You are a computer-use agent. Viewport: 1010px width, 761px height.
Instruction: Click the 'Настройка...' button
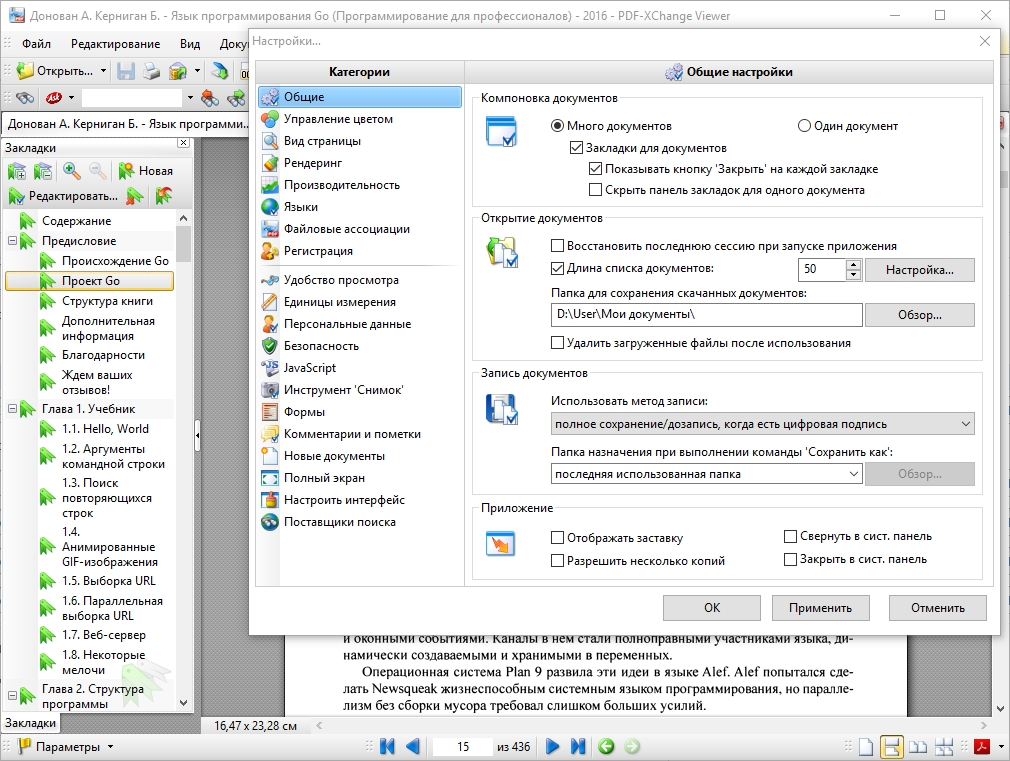[x=919, y=270]
